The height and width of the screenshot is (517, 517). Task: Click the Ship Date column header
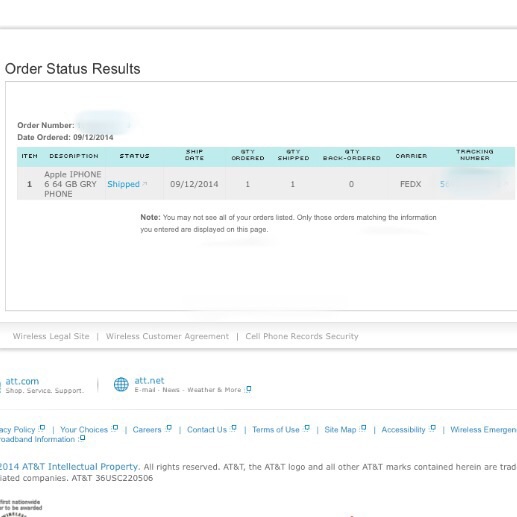[194, 155]
